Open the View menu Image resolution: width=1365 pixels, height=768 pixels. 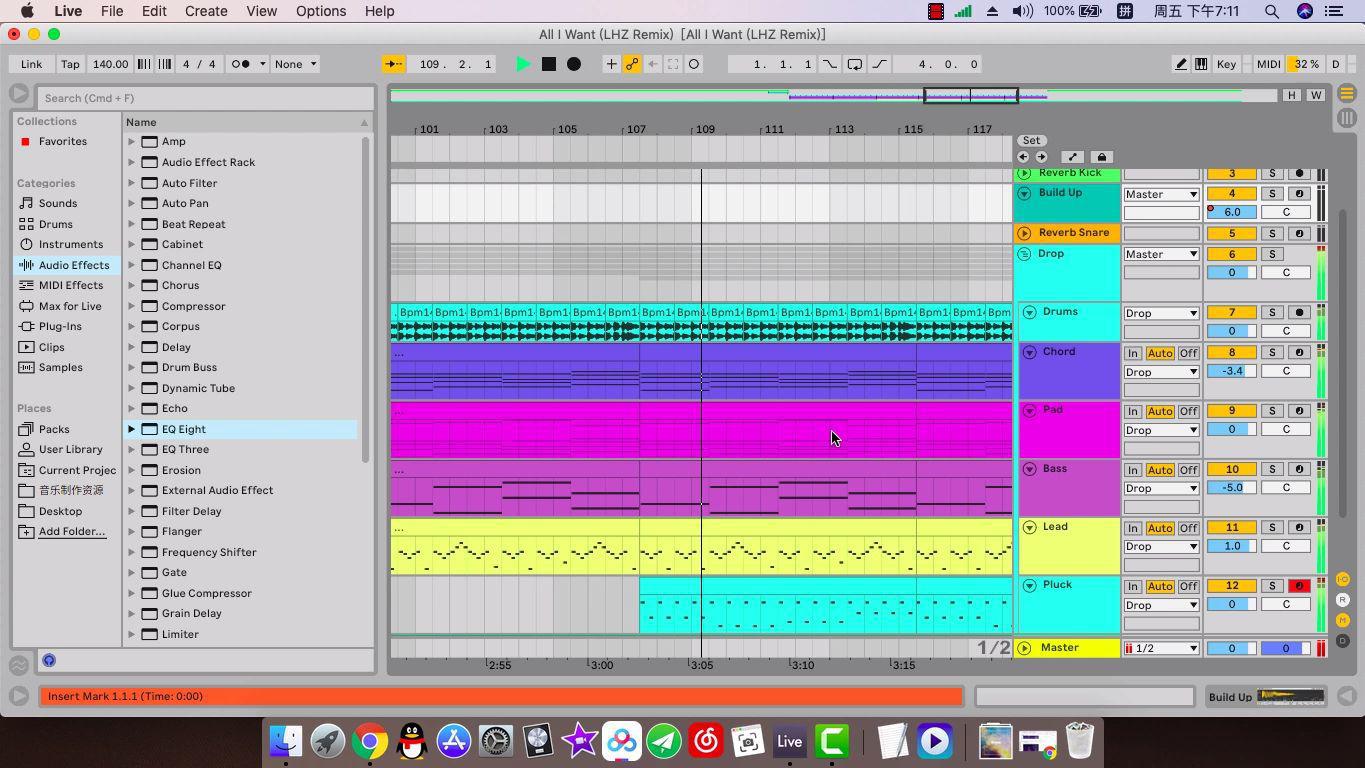pos(261,11)
